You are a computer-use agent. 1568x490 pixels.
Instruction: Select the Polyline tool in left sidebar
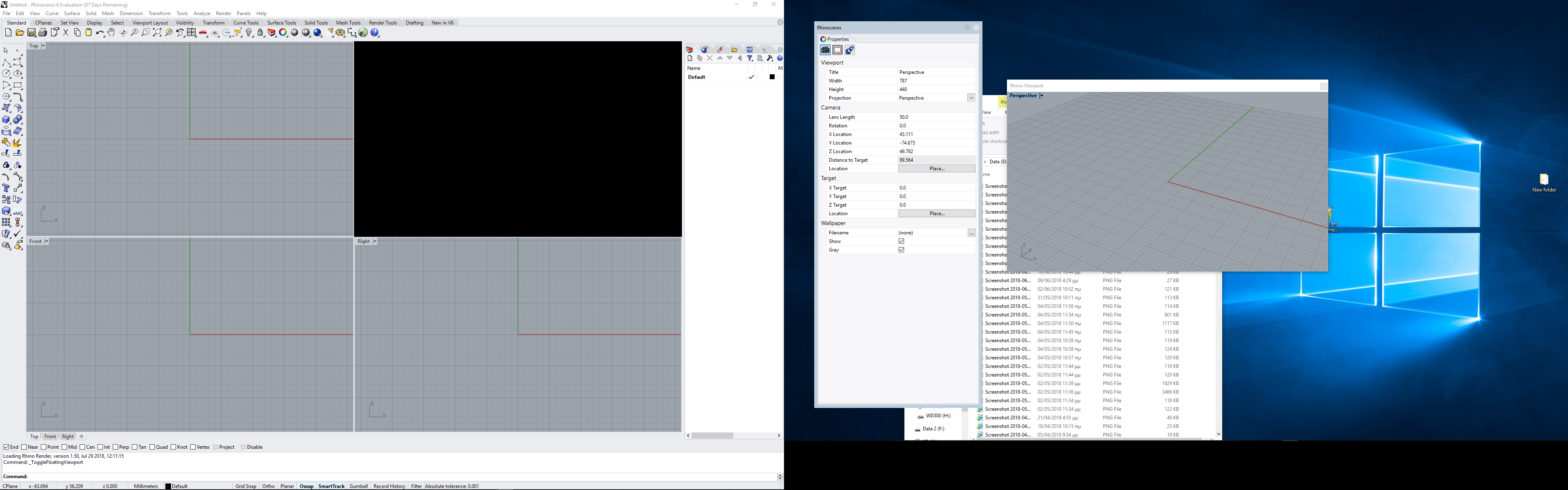[x=6, y=62]
